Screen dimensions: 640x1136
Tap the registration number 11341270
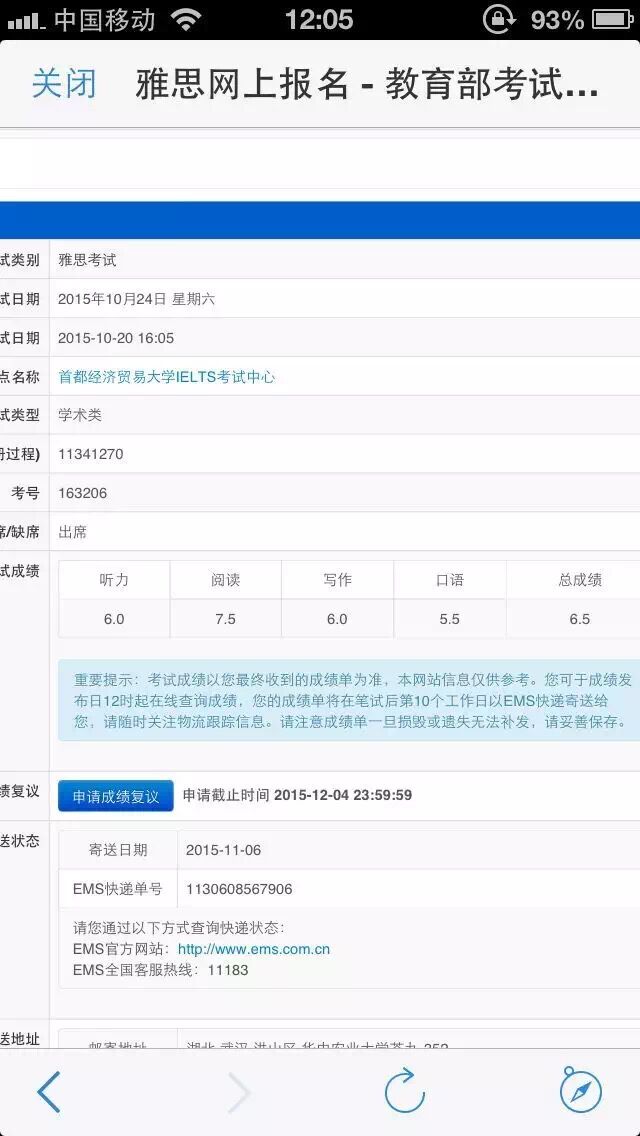pos(91,454)
